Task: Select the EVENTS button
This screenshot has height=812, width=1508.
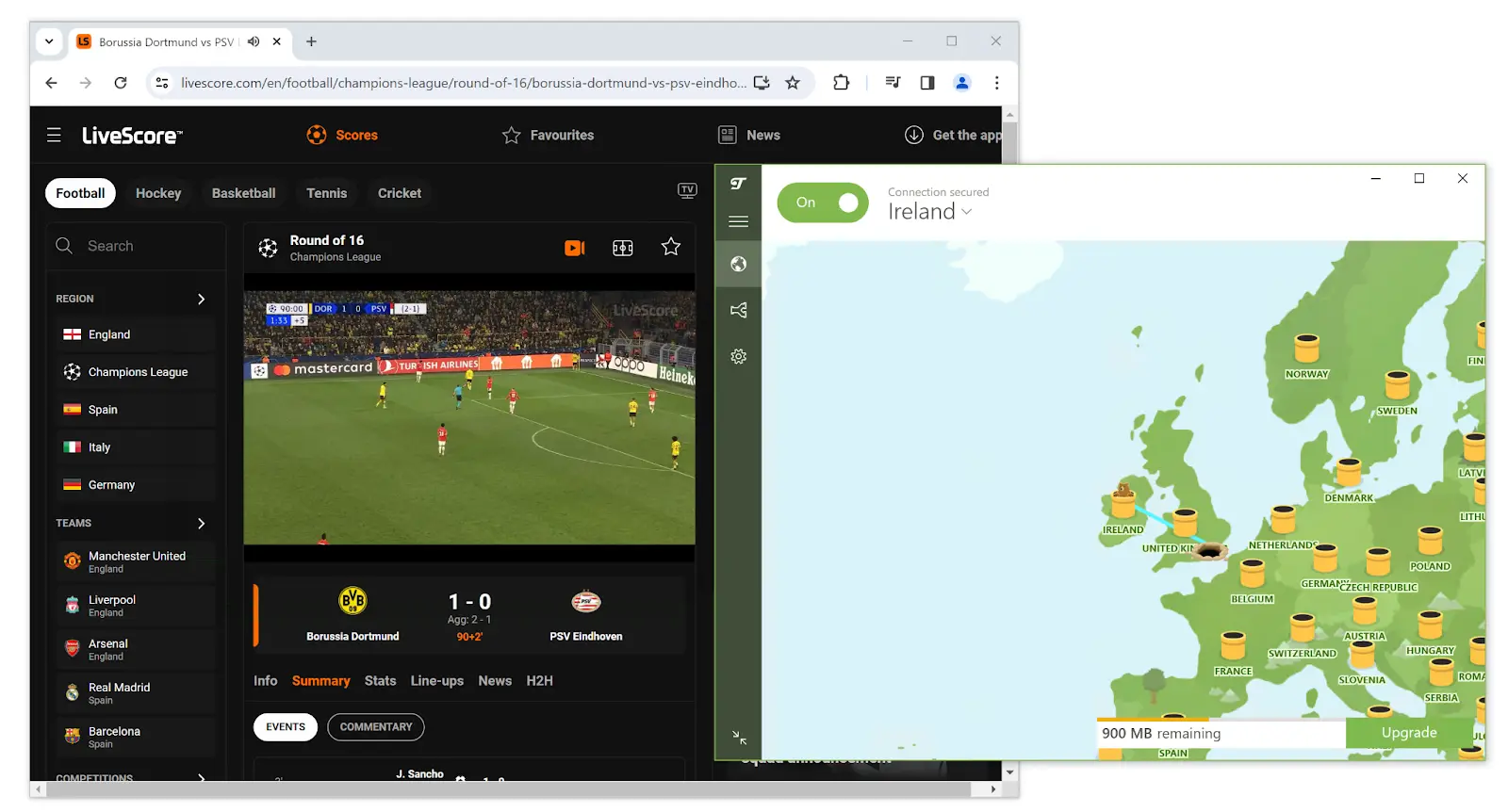Action: click(286, 727)
